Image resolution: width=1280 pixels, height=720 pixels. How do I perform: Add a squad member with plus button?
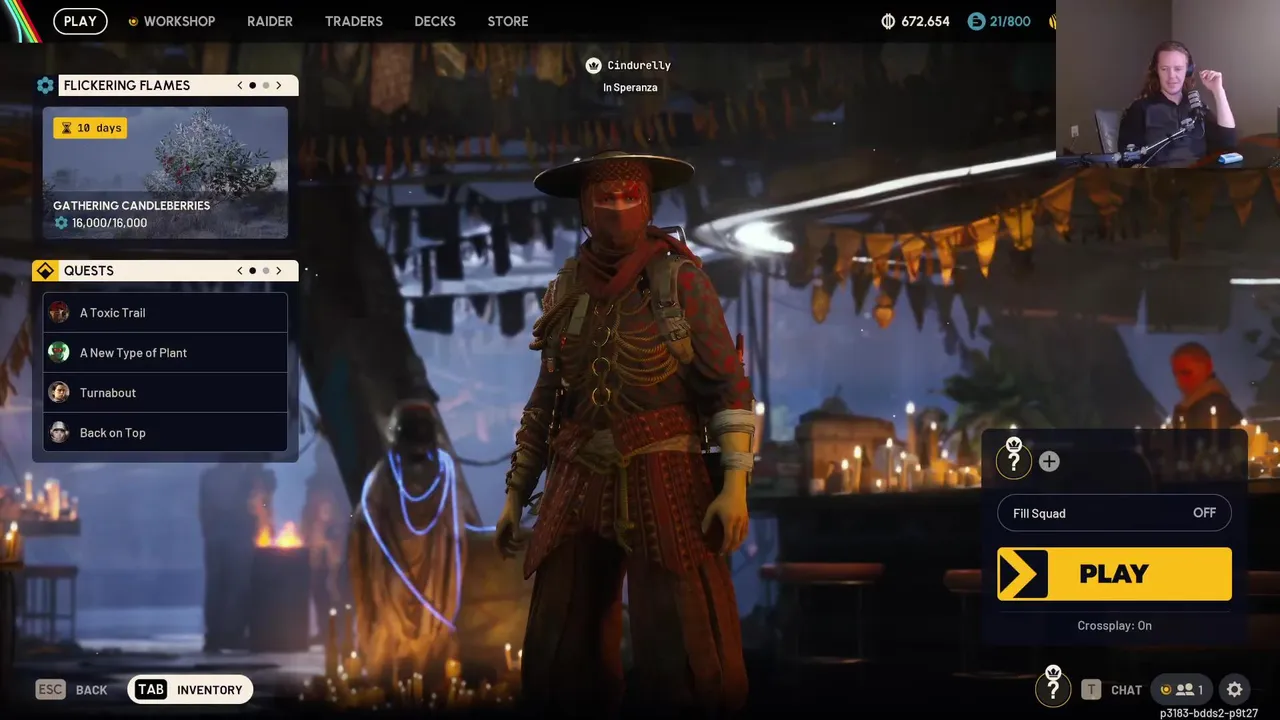point(1049,461)
